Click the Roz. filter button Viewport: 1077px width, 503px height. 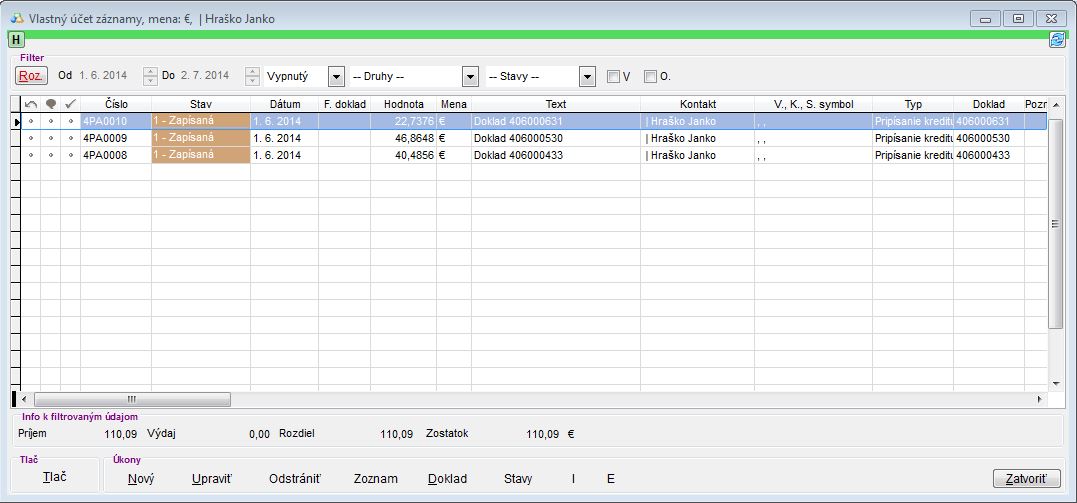click(31, 76)
